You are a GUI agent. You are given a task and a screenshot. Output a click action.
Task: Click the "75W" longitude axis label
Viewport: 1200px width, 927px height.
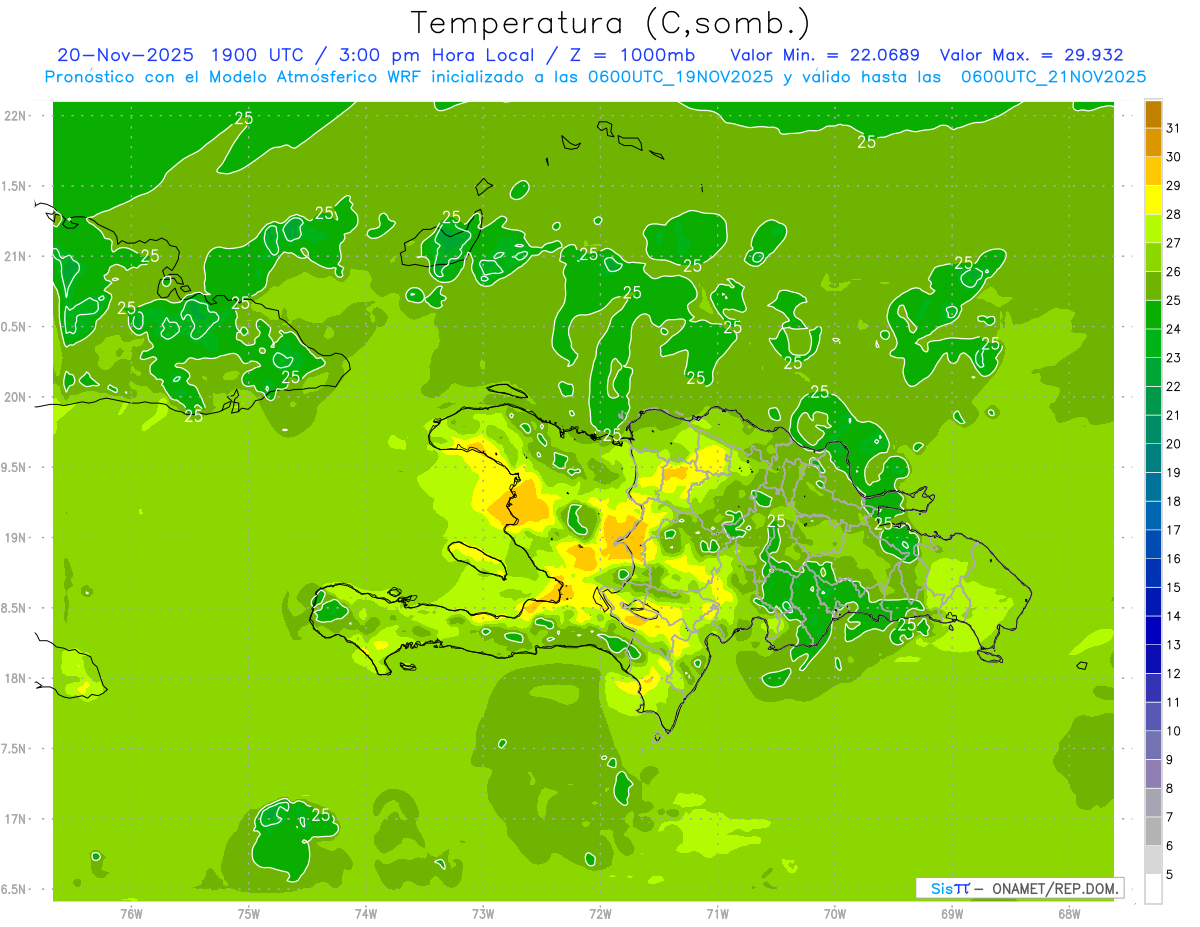coord(249,913)
